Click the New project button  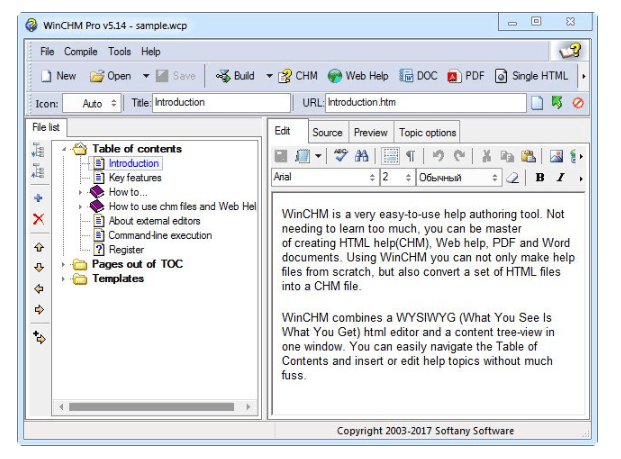click(58, 76)
